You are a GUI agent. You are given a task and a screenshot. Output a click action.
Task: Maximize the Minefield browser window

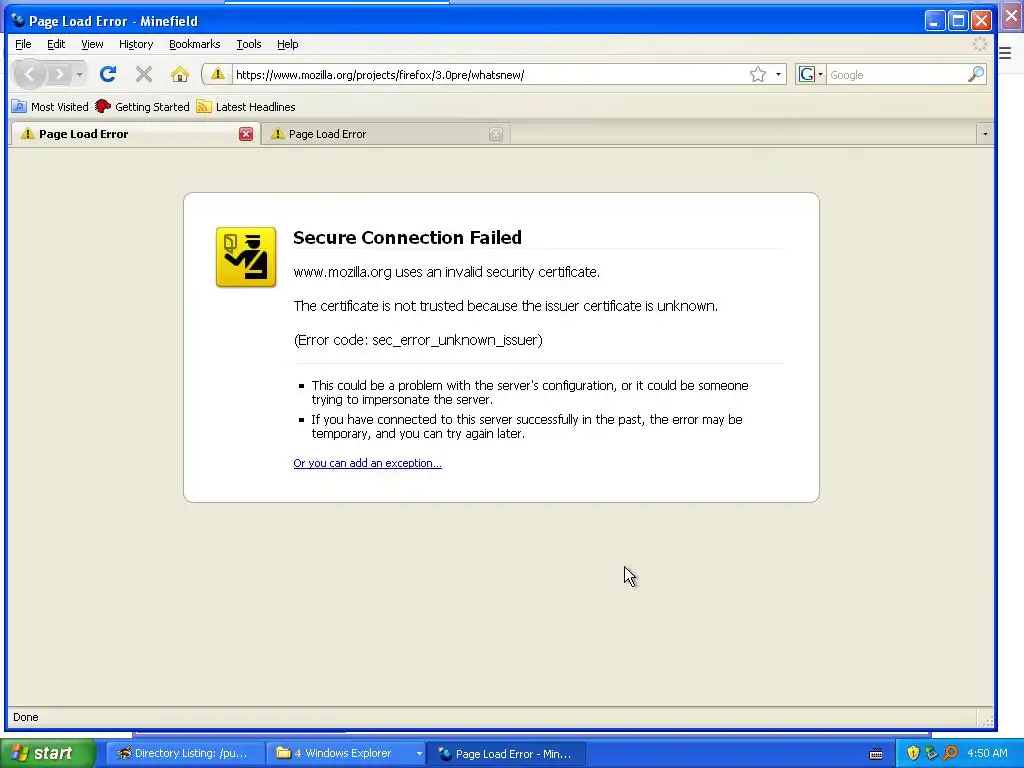pos(958,21)
